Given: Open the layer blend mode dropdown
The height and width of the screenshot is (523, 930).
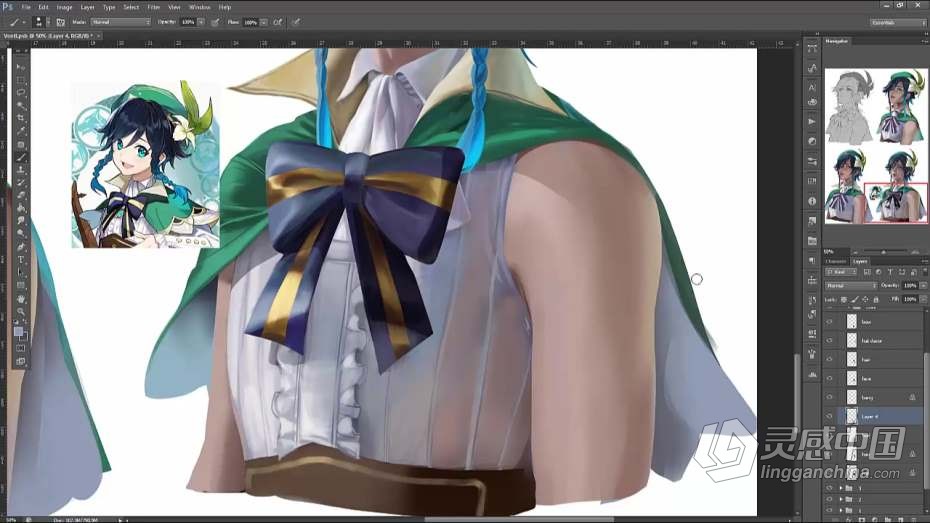Looking at the screenshot, I should pyautogui.click(x=851, y=286).
